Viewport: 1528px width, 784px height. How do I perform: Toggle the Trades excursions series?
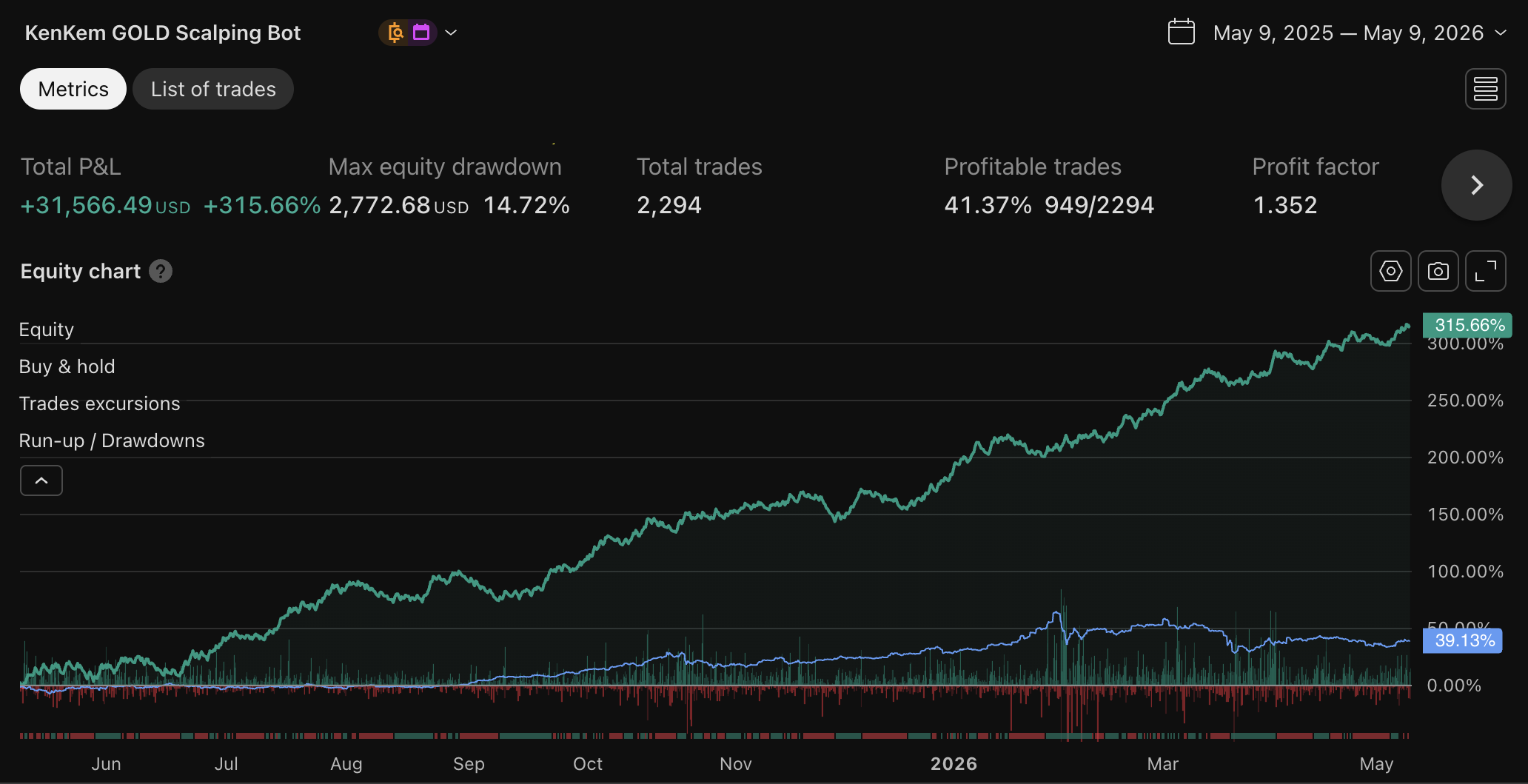coord(99,403)
